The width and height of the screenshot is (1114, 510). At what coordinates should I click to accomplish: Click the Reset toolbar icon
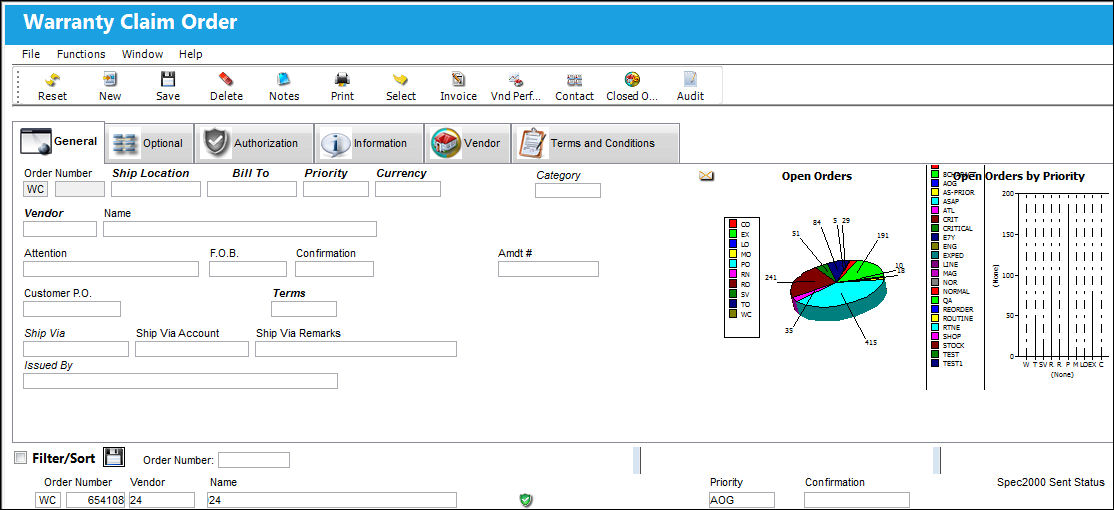[52, 87]
